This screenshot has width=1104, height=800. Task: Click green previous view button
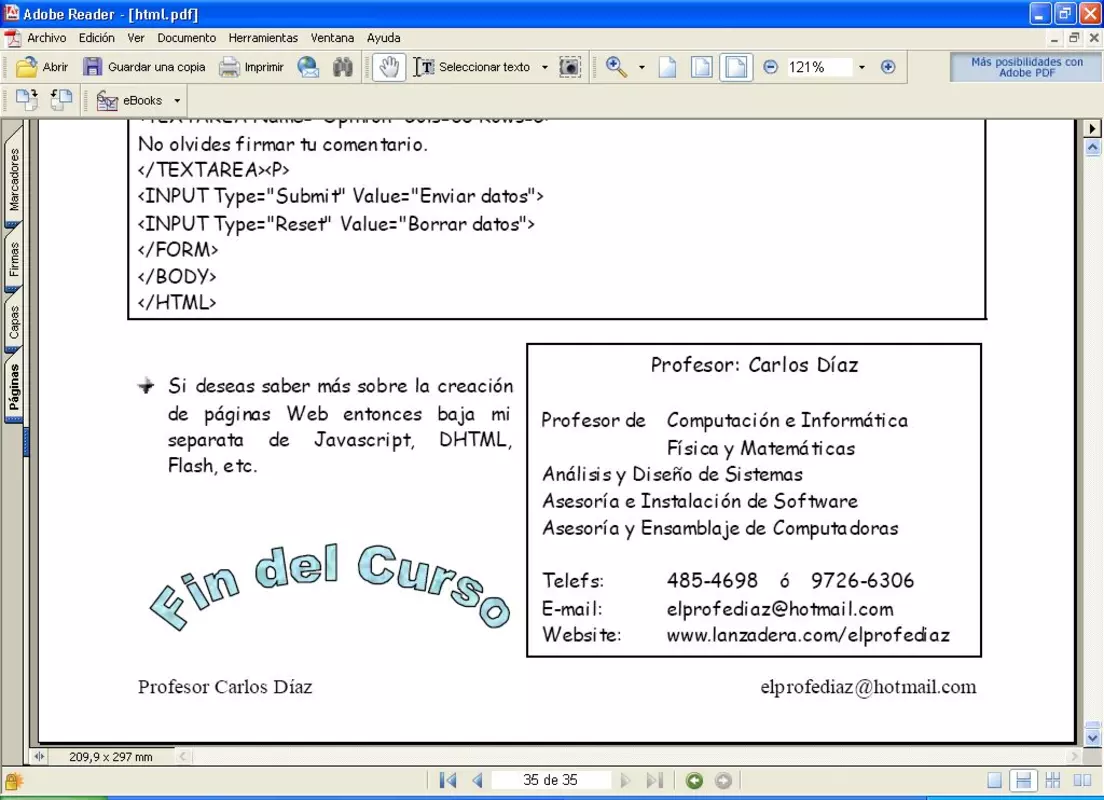pyautogui.click(x=694, y=780)
